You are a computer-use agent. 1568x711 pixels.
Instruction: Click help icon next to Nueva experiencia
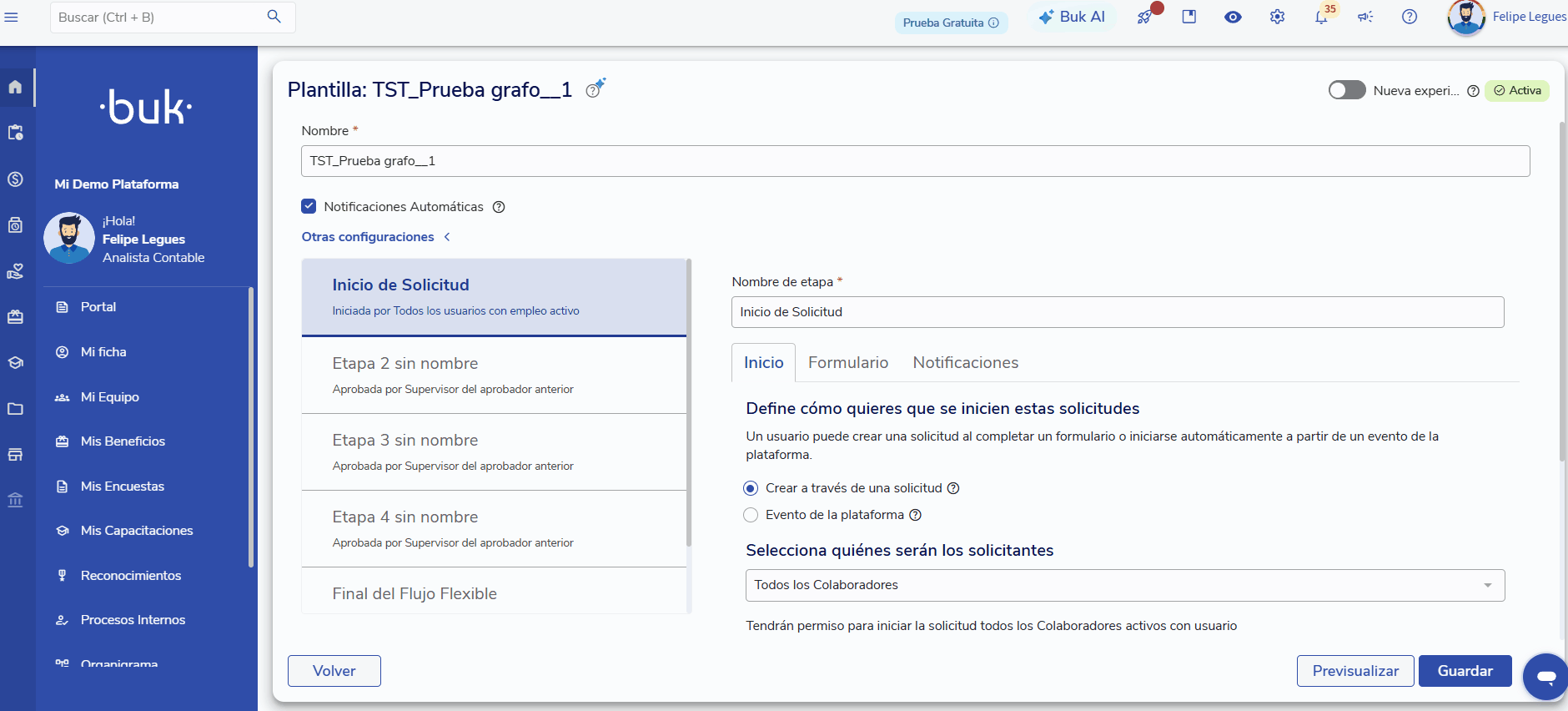pyautogui.click(x=1473, y=91)
